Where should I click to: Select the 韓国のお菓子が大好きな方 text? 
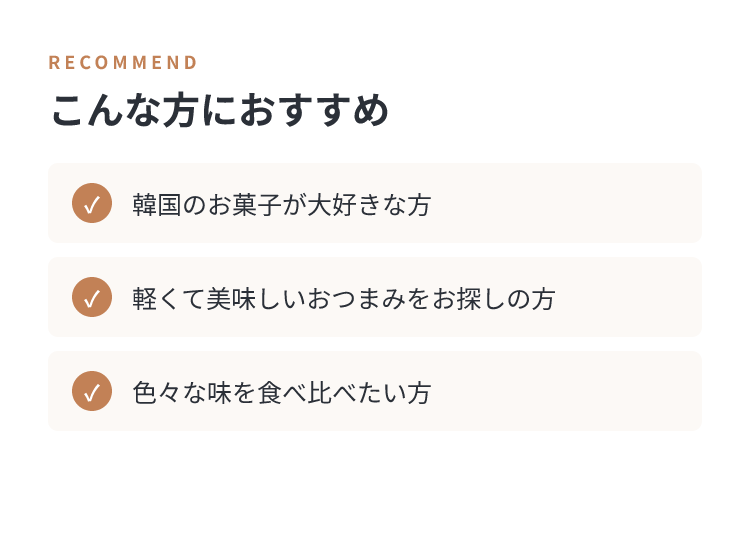tap(282, 205)
